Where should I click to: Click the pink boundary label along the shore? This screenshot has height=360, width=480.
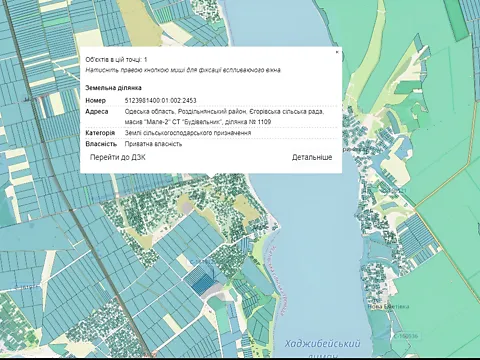pyautogui.click(x=276, y=281)
